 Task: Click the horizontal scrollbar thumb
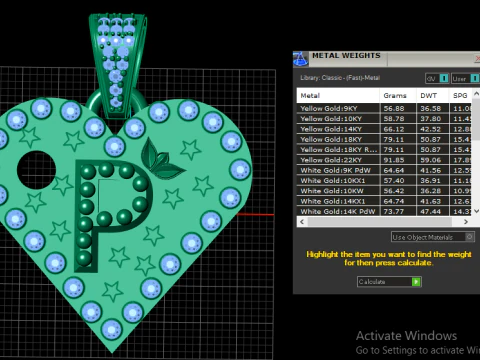(379, 222)
